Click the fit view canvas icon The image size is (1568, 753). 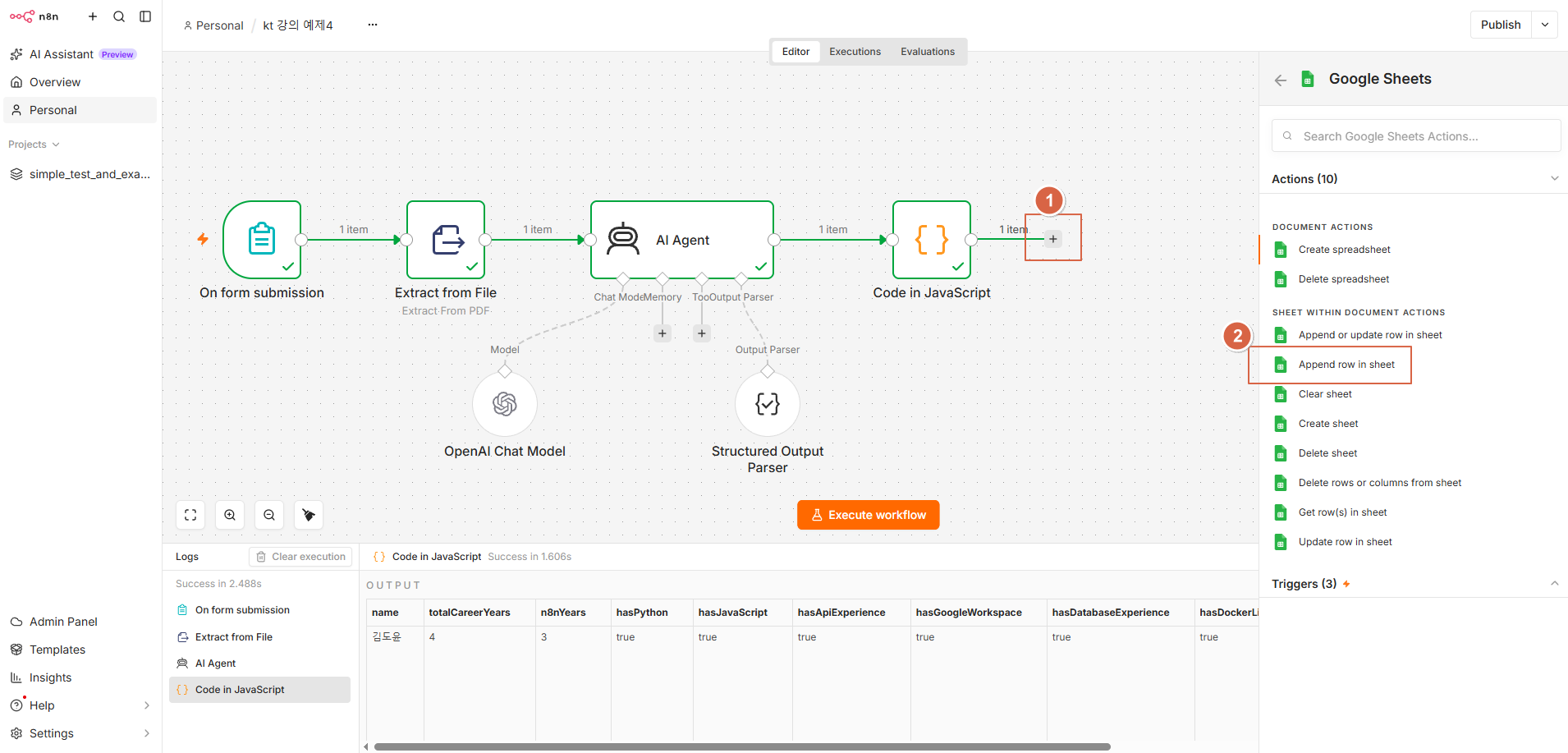[190, 515]
